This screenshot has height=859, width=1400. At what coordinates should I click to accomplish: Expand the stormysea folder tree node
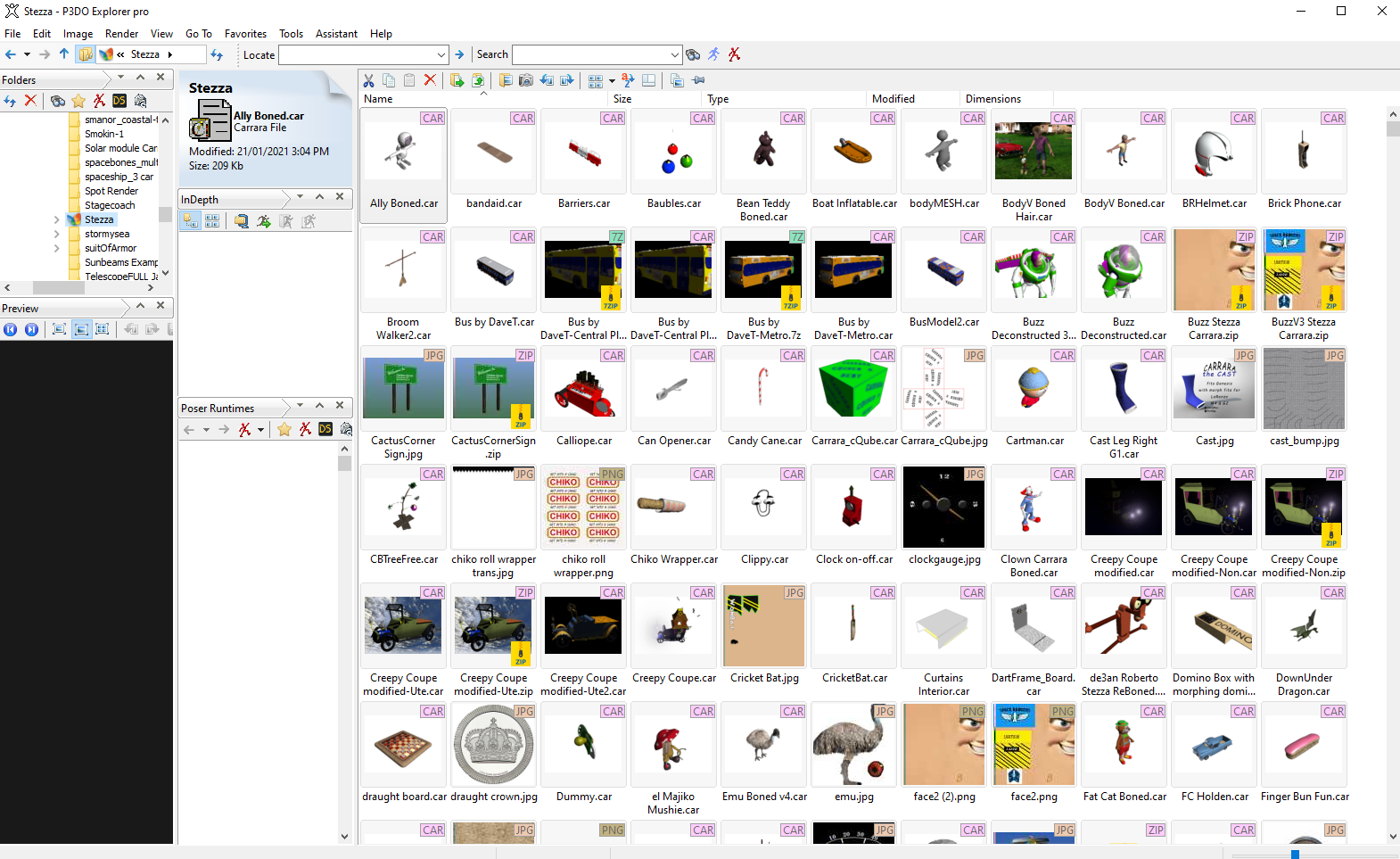(57, 234)
